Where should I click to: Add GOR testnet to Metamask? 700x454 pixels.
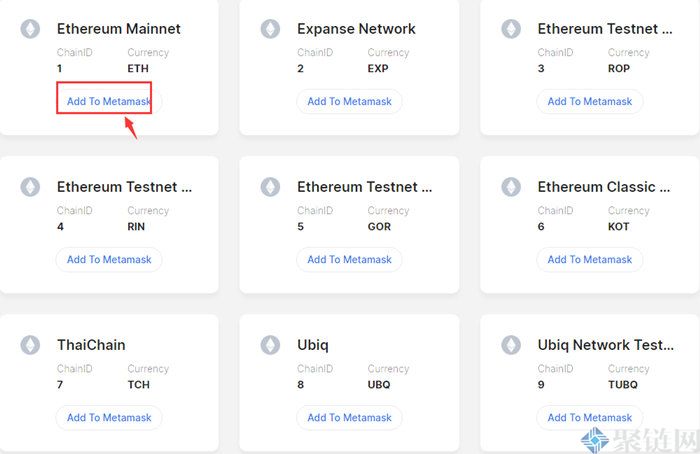tap(349, 259)
